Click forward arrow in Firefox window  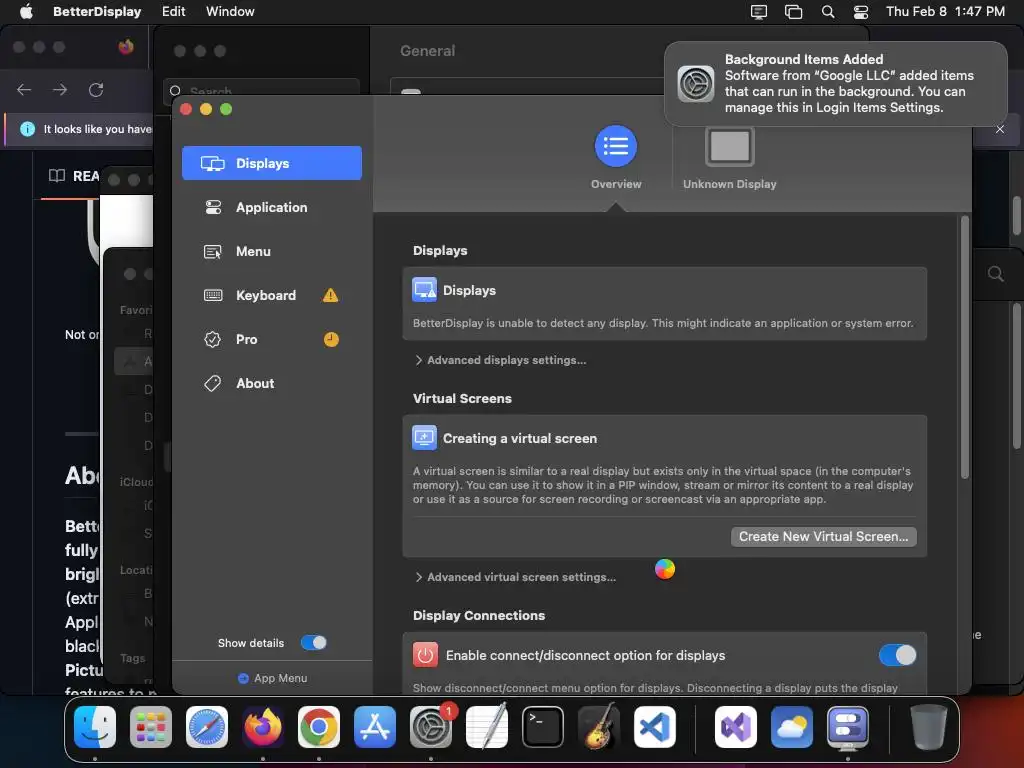tap(59, 90)
